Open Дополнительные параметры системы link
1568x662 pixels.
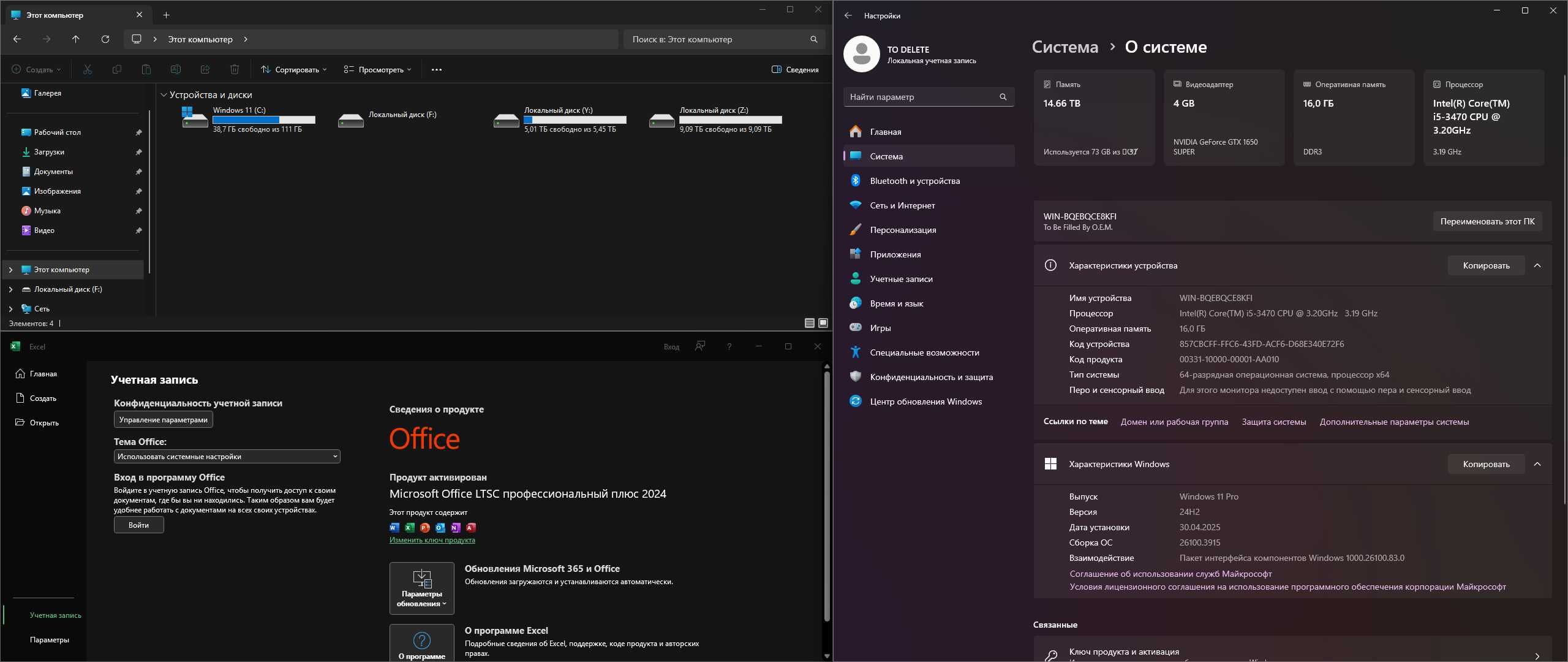1394,422
